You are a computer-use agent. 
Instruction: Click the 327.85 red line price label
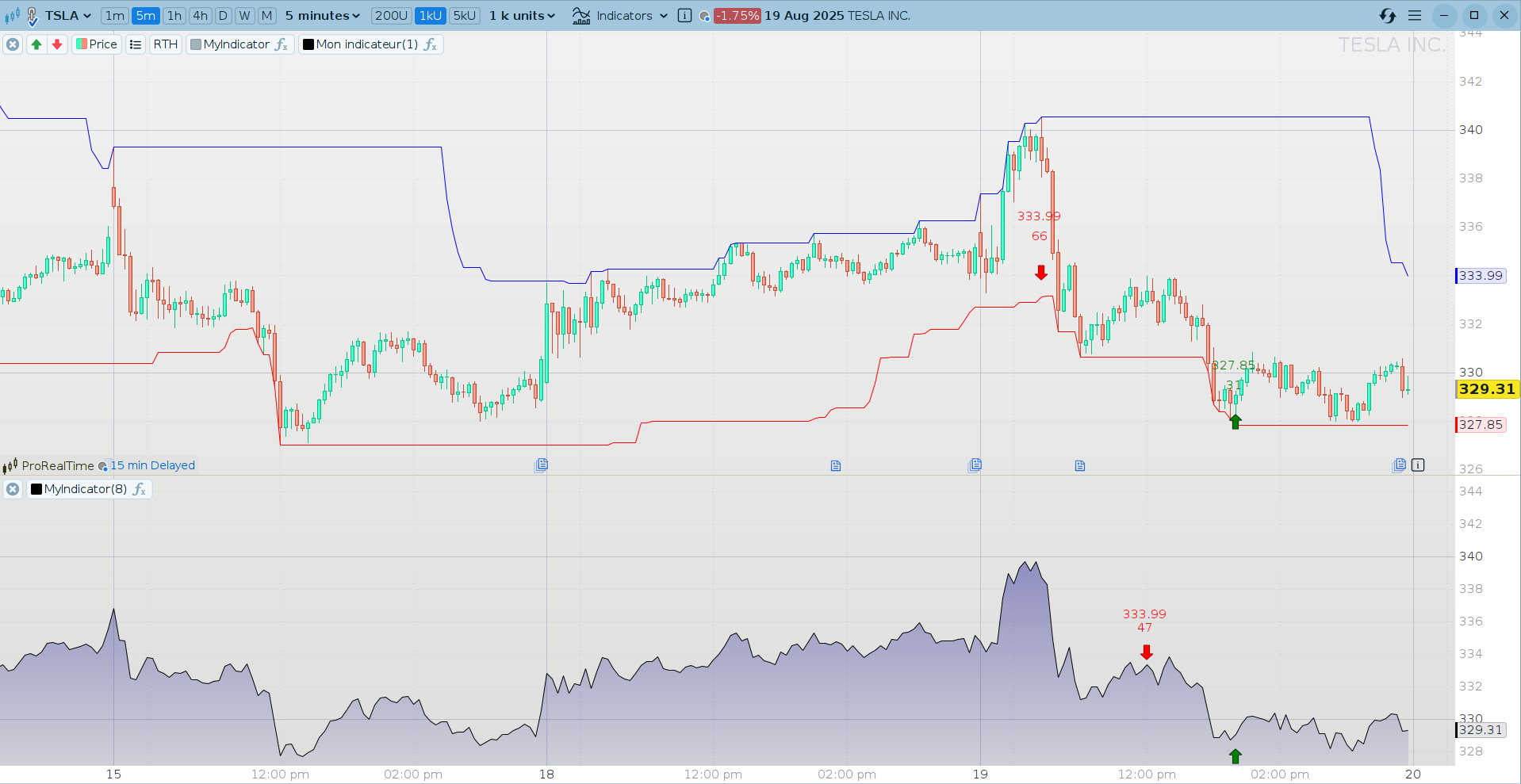(1481, 425)
